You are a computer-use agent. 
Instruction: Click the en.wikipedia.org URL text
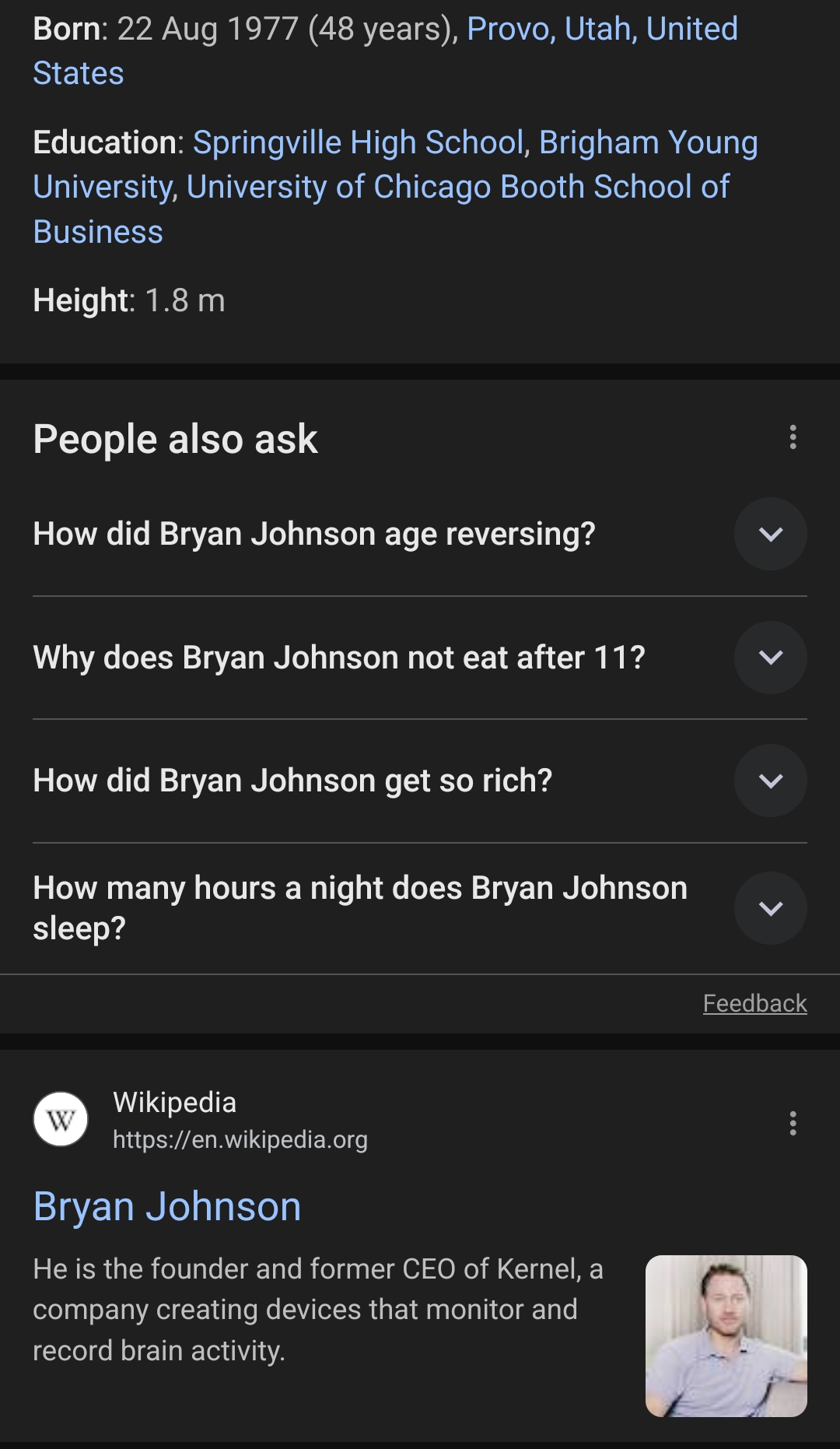tap(240, 1140)
